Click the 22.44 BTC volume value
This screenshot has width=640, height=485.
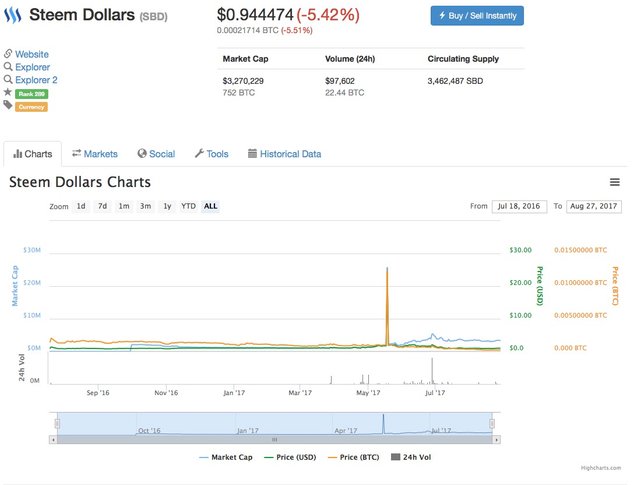click(x=344, y=93)
